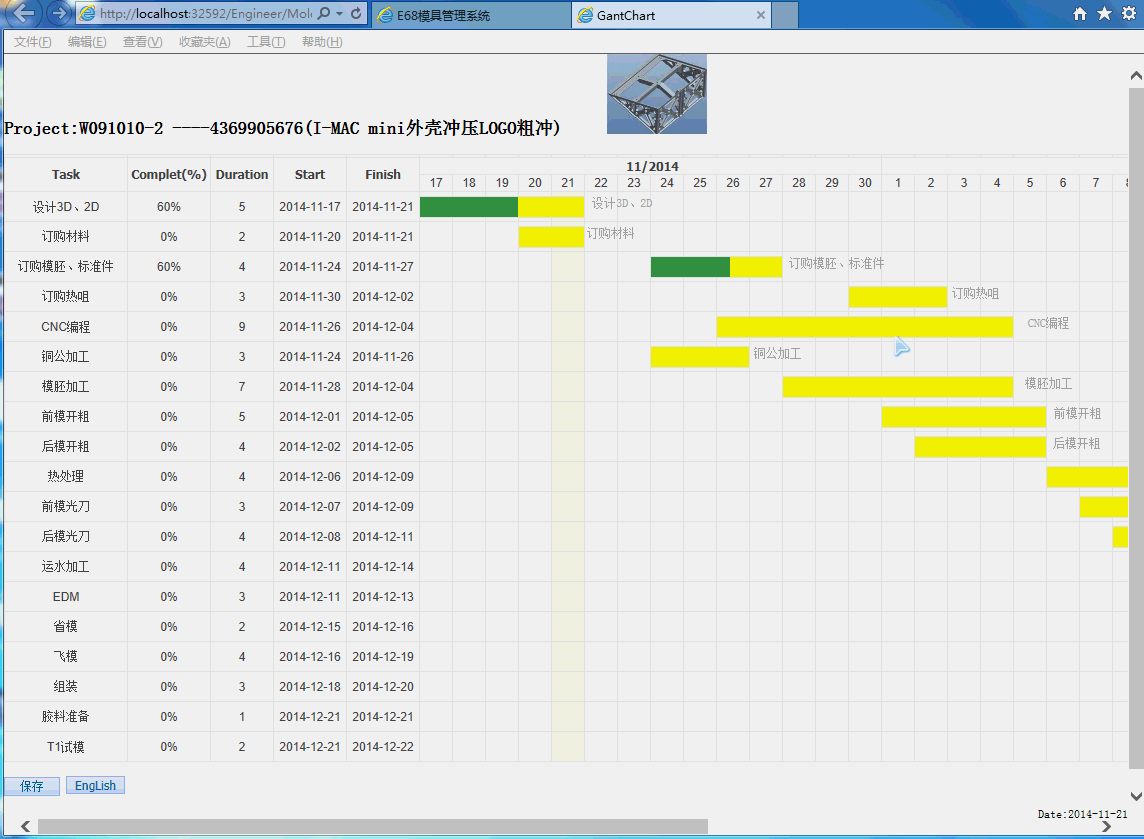Open the 收藏夹(A) menu
1144x839 pixels.
(204, 42)
